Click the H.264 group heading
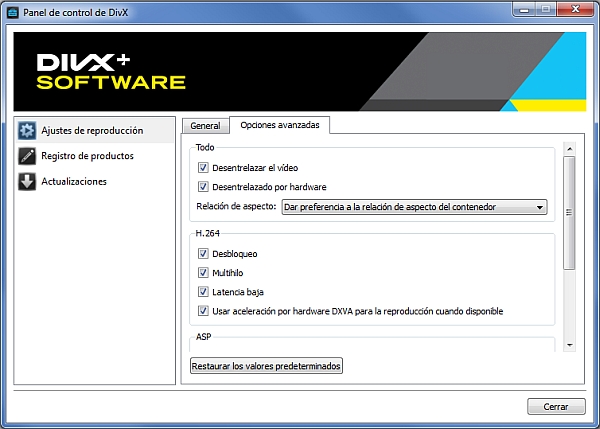The width and height of the screenshot is (600, 429). click(207, 233)
